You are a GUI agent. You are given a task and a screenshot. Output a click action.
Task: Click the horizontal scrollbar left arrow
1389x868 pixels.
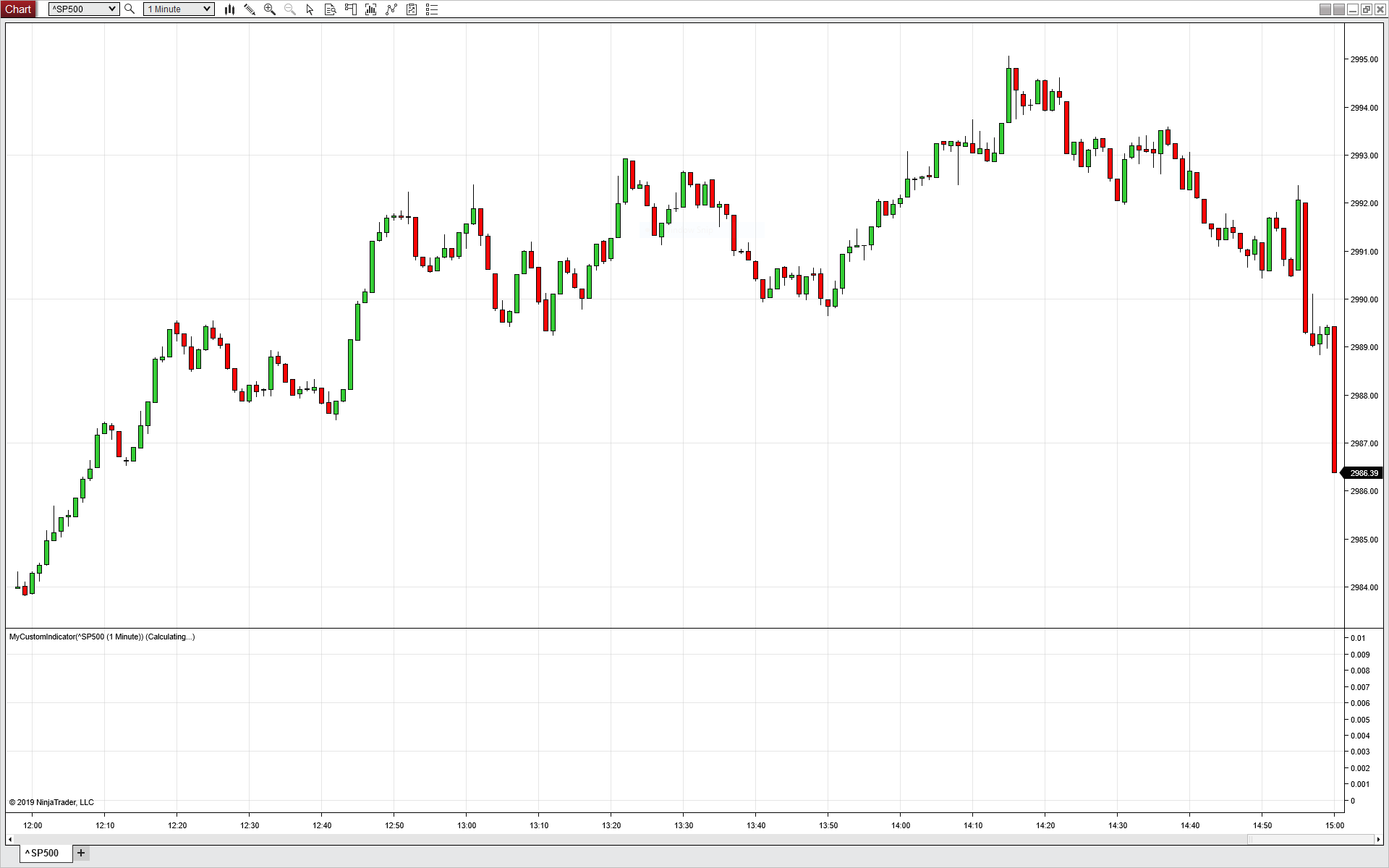tap(9, 840)
